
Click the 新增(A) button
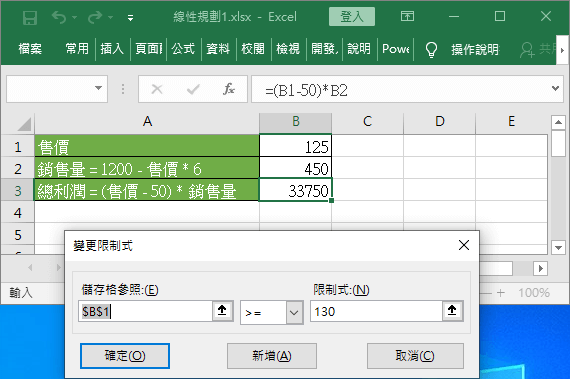point(272,356)
